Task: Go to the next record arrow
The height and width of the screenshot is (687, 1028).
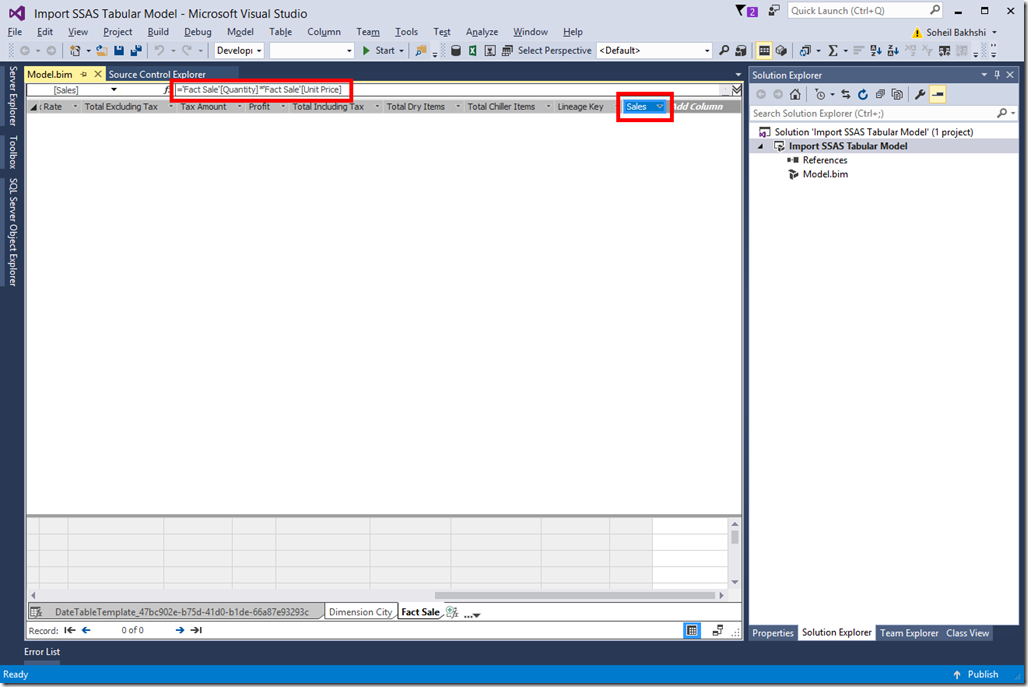Action: [179, 630]
